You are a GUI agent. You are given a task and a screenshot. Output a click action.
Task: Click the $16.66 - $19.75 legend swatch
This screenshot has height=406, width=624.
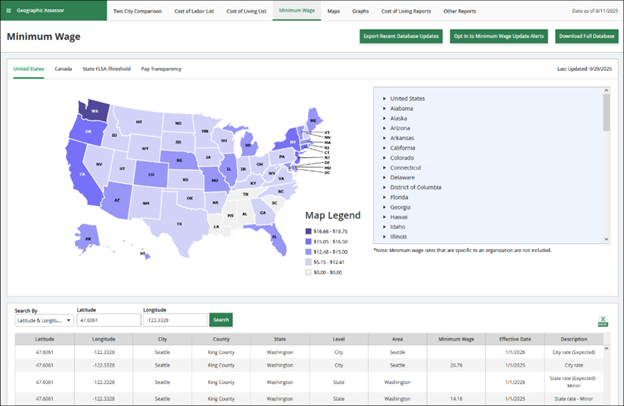pyautogui.click(x=310, y=230)
